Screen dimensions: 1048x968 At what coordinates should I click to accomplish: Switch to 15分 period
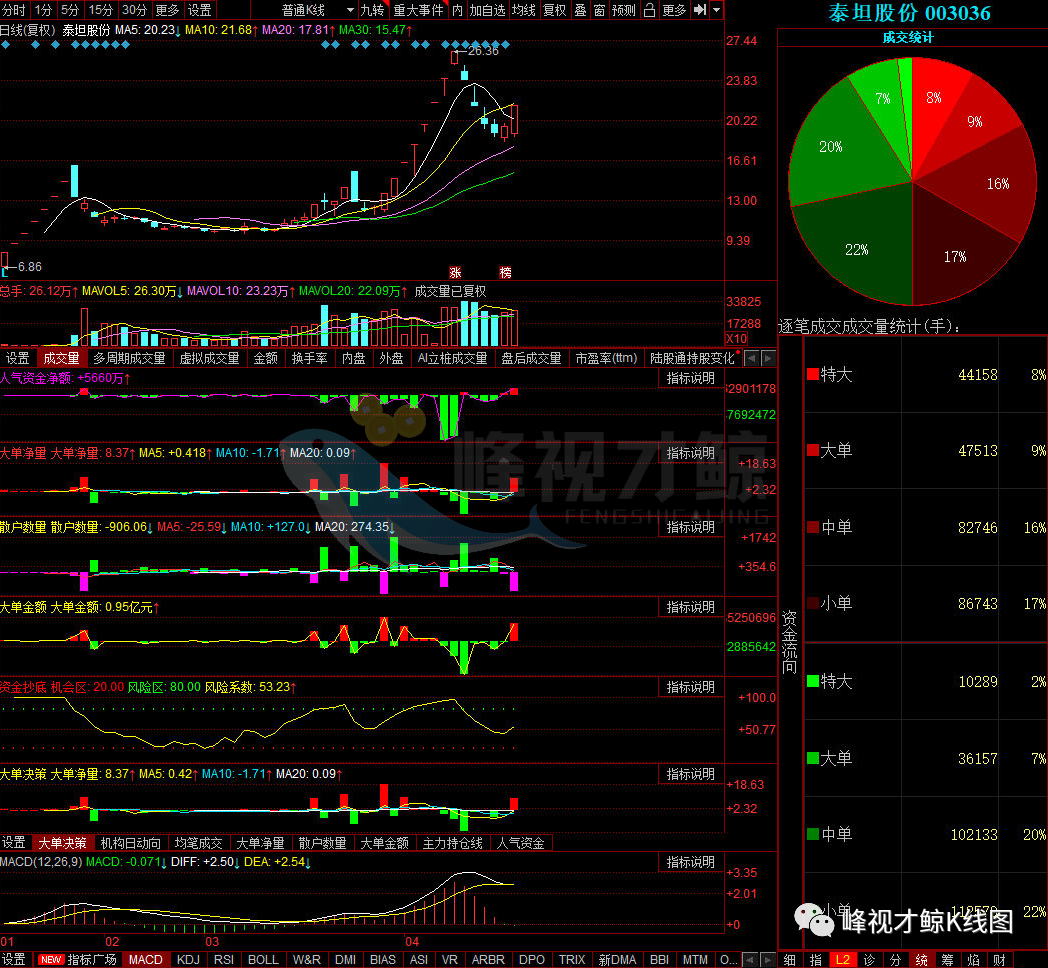[100, 10]
